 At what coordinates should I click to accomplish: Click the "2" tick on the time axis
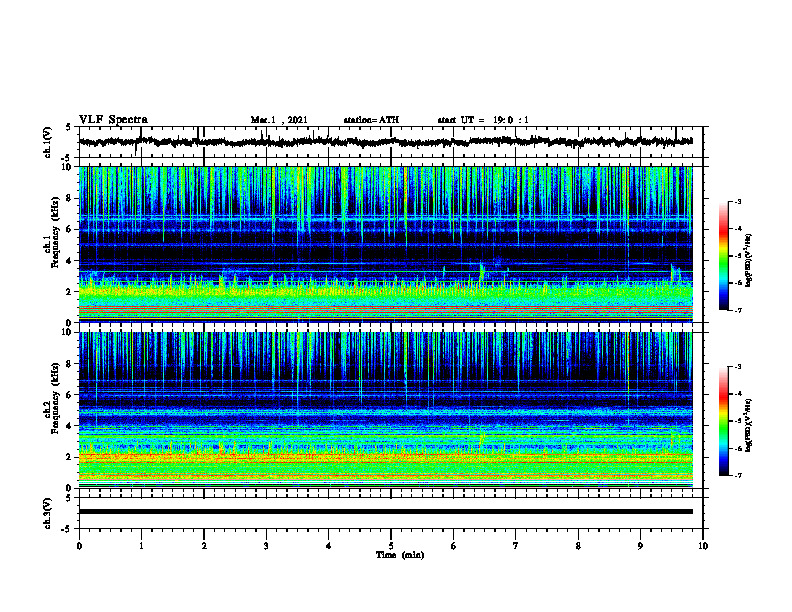pos(204,546)
